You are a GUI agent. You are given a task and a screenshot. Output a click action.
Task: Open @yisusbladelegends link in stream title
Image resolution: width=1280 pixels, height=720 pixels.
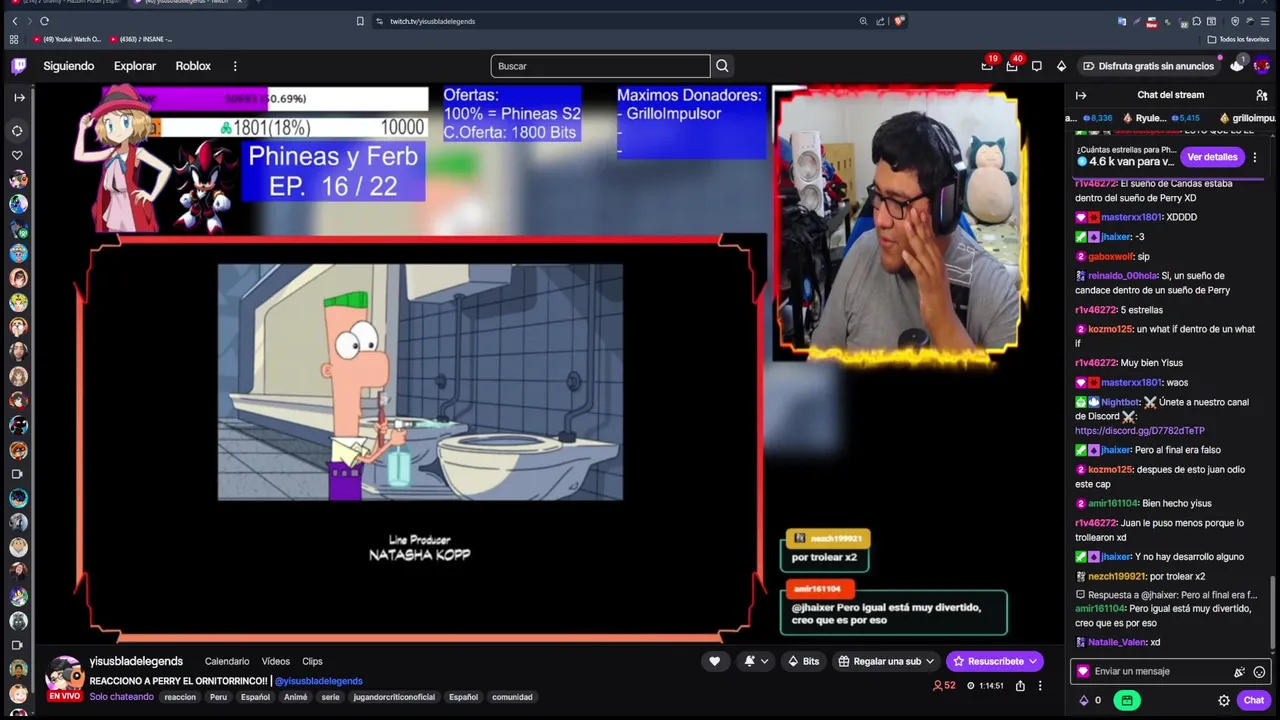pyautogui.click(x=319, y=681)
